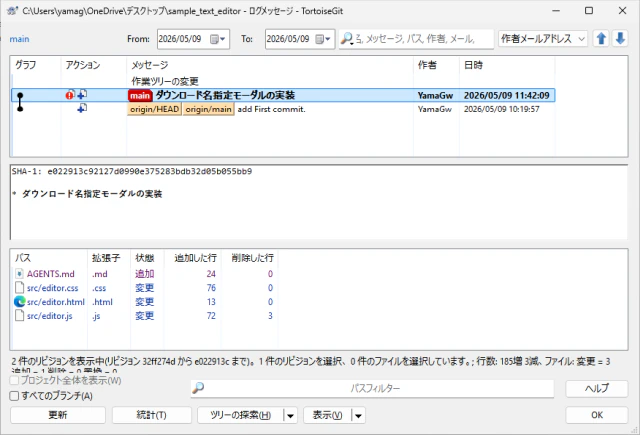Click the 表示(V) button
This screenshot has width=640, height=435.
coord(327,415)
